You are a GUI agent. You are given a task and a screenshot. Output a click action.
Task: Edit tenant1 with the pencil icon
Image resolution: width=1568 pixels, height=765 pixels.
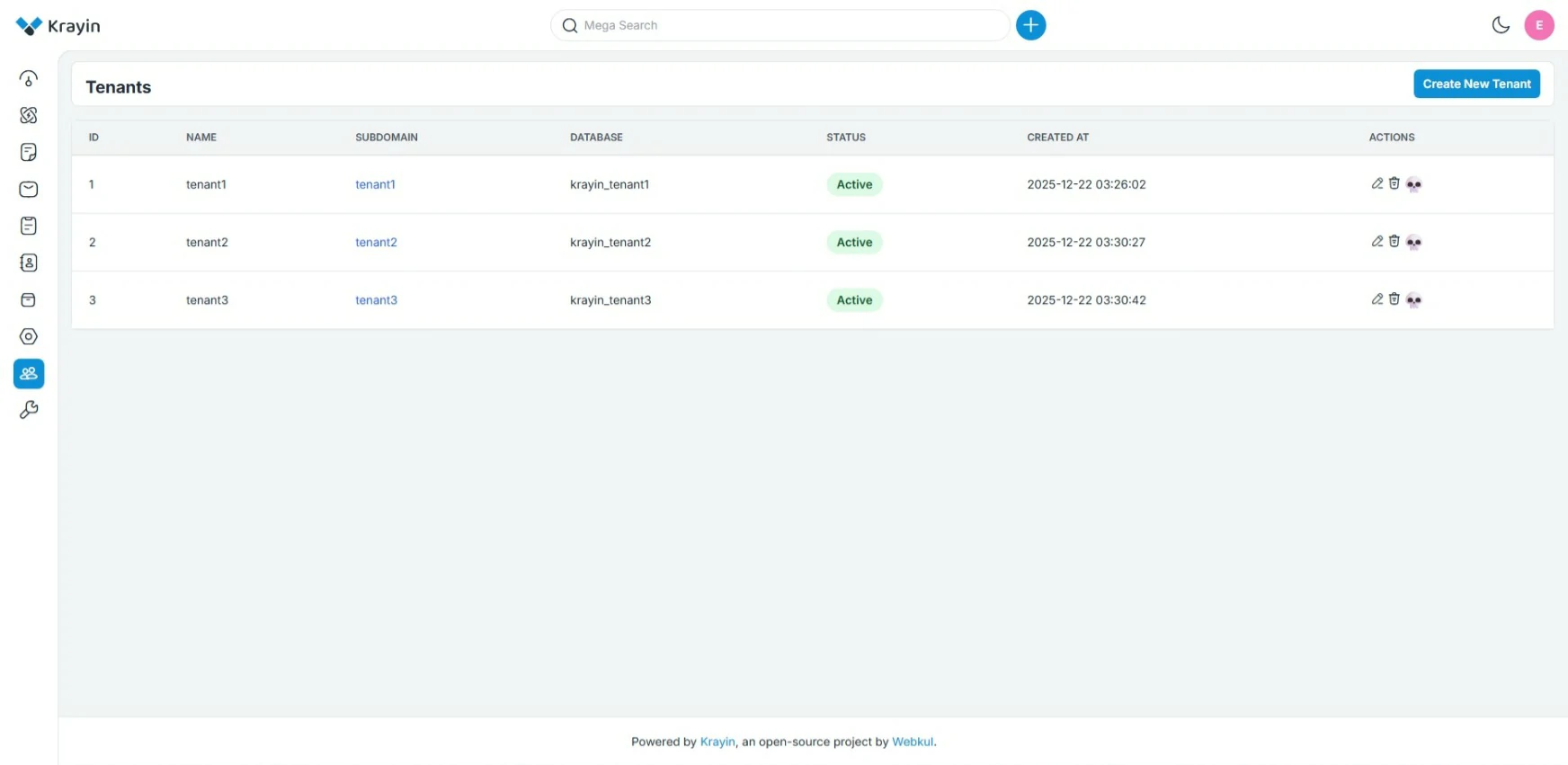(1376, 183)
